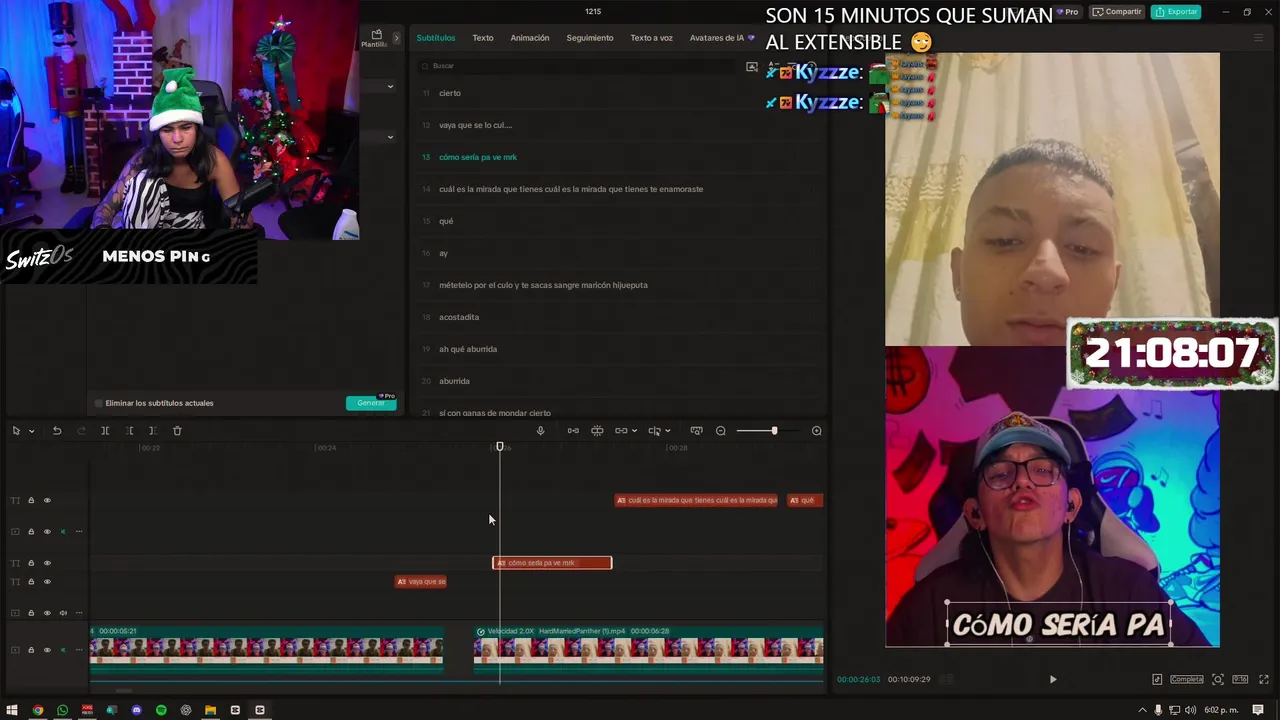Viewport: 1280px width, 720px height.
Task: Open the upper dropdown in subtitle settings panel
Action: pos(390,87)
